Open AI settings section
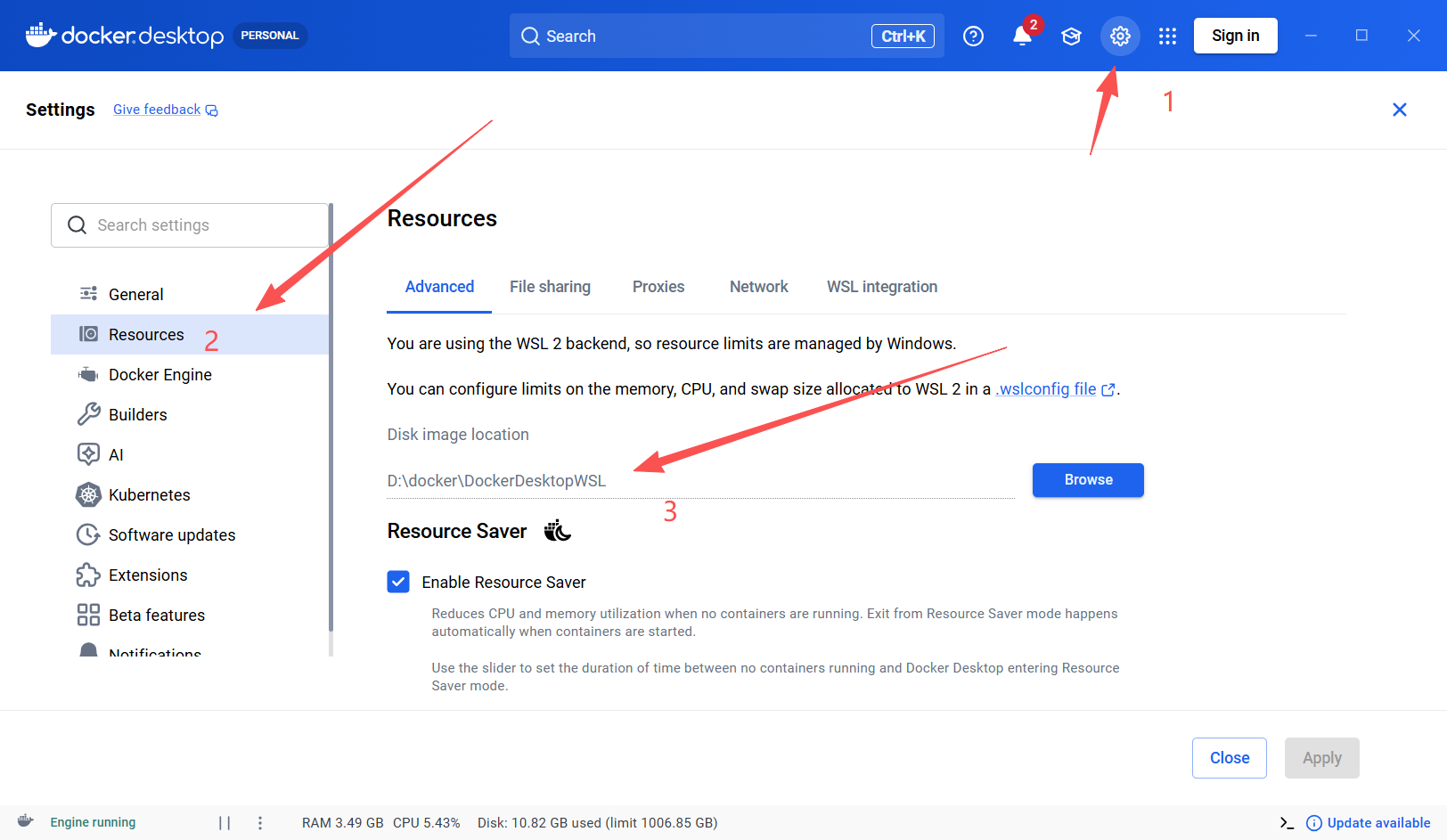The image size is (1447, 840). tap(190, 454)
